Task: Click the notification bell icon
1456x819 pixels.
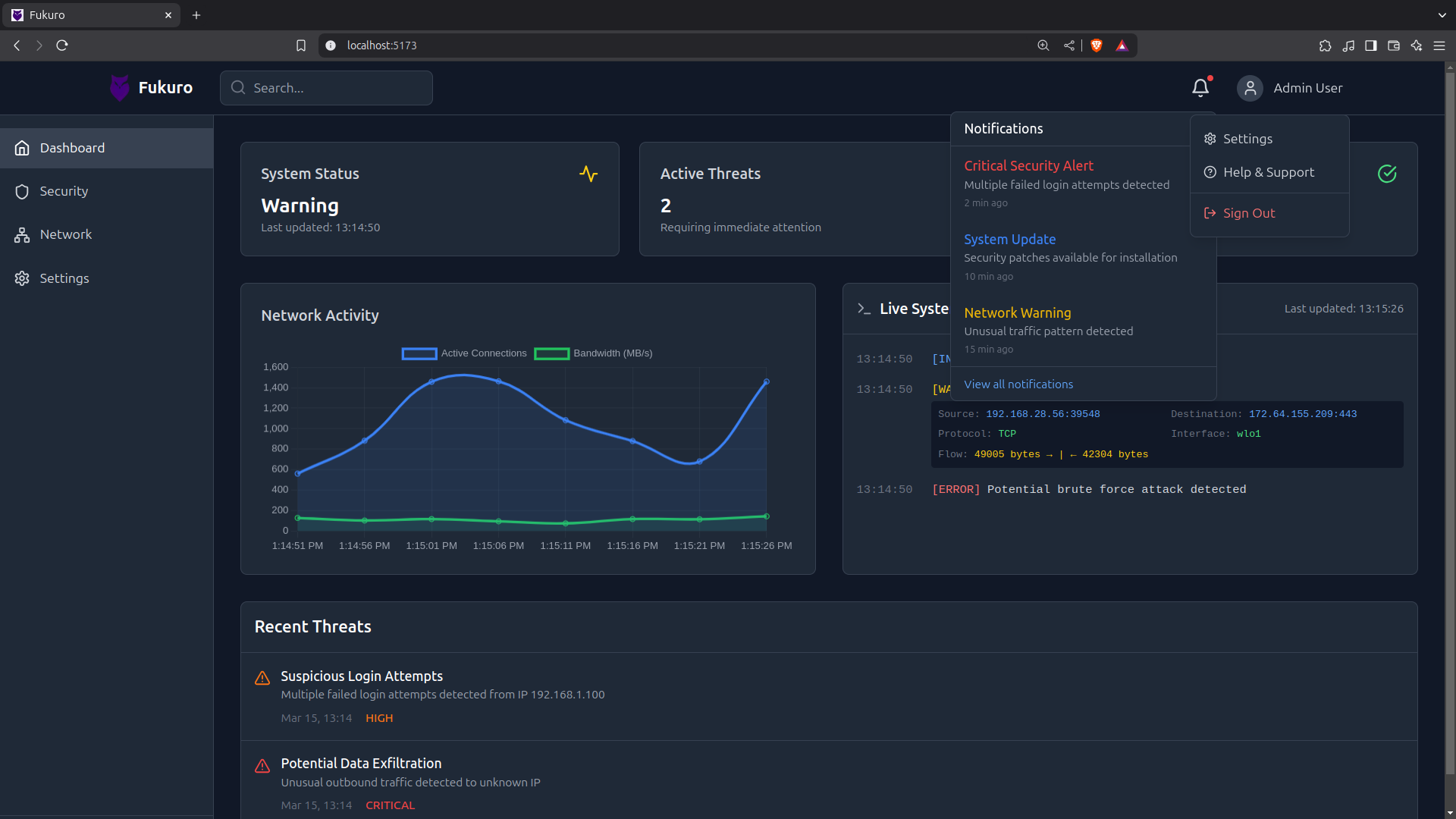Action: [x=1200, y=88]
